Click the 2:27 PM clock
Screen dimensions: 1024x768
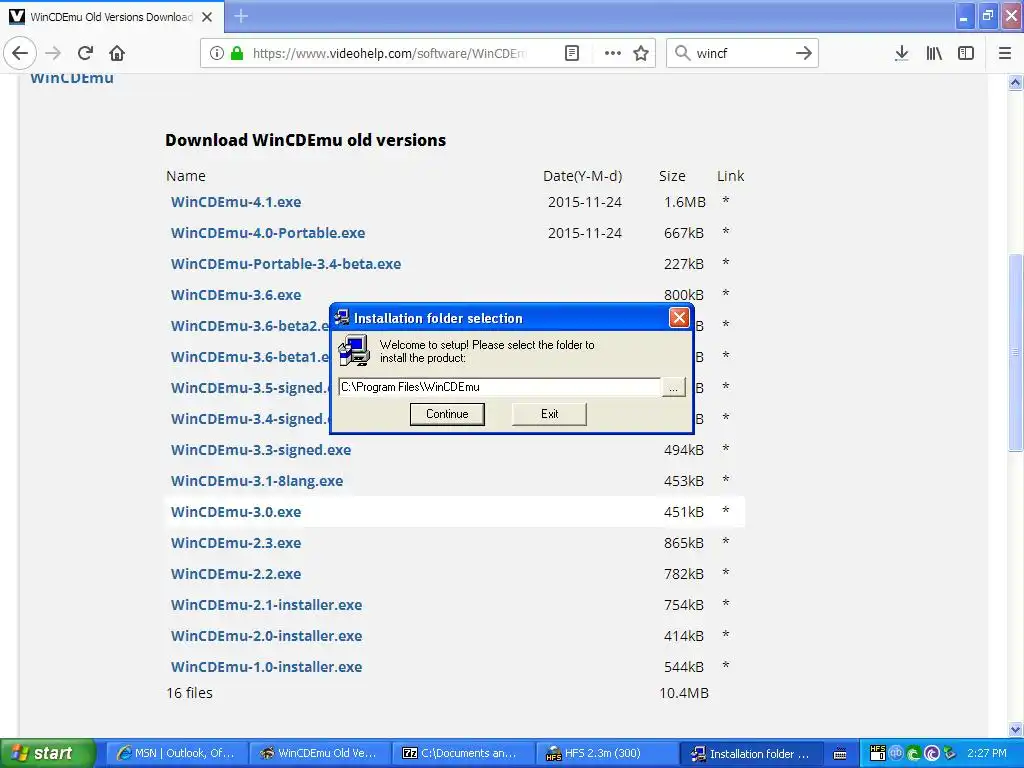tap(986, 753)
